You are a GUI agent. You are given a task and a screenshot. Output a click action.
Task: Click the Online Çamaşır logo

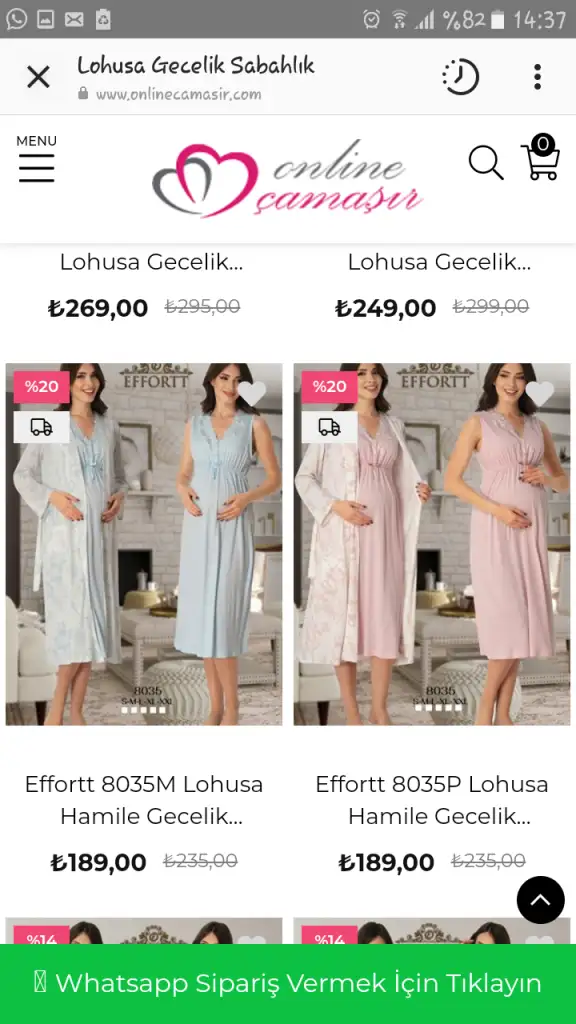pyautogui.click(x=287, y=178)
